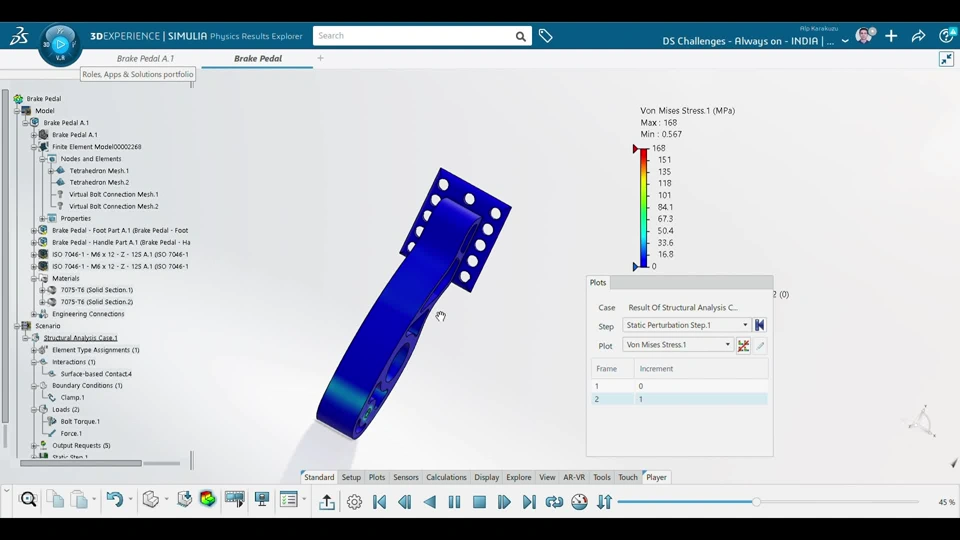Collapse the Model tree node
Screen dimensions: 960x540
tap(17, 111)
